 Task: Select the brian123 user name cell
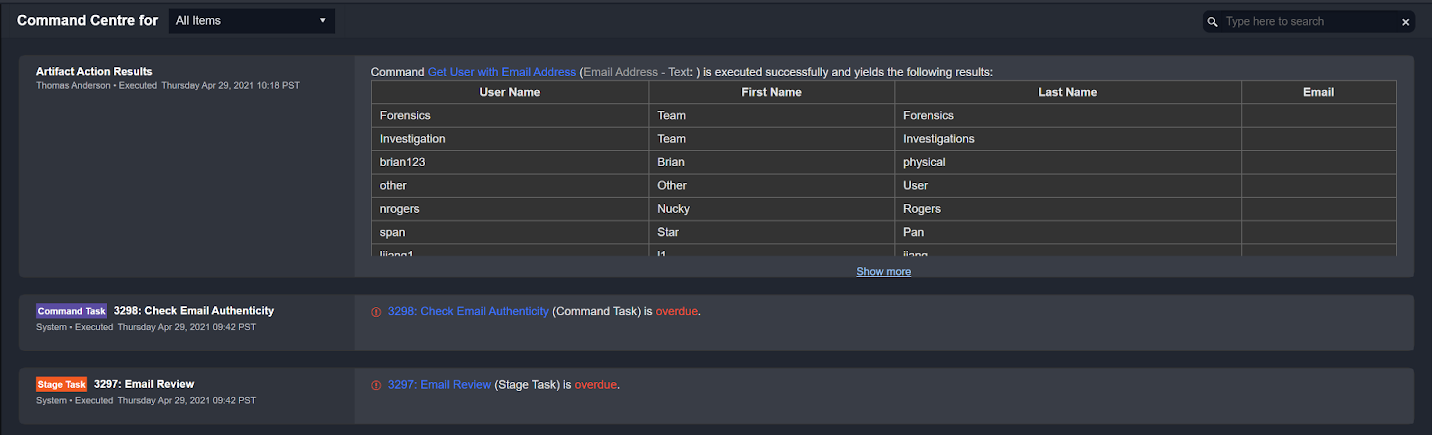[404, 162]
